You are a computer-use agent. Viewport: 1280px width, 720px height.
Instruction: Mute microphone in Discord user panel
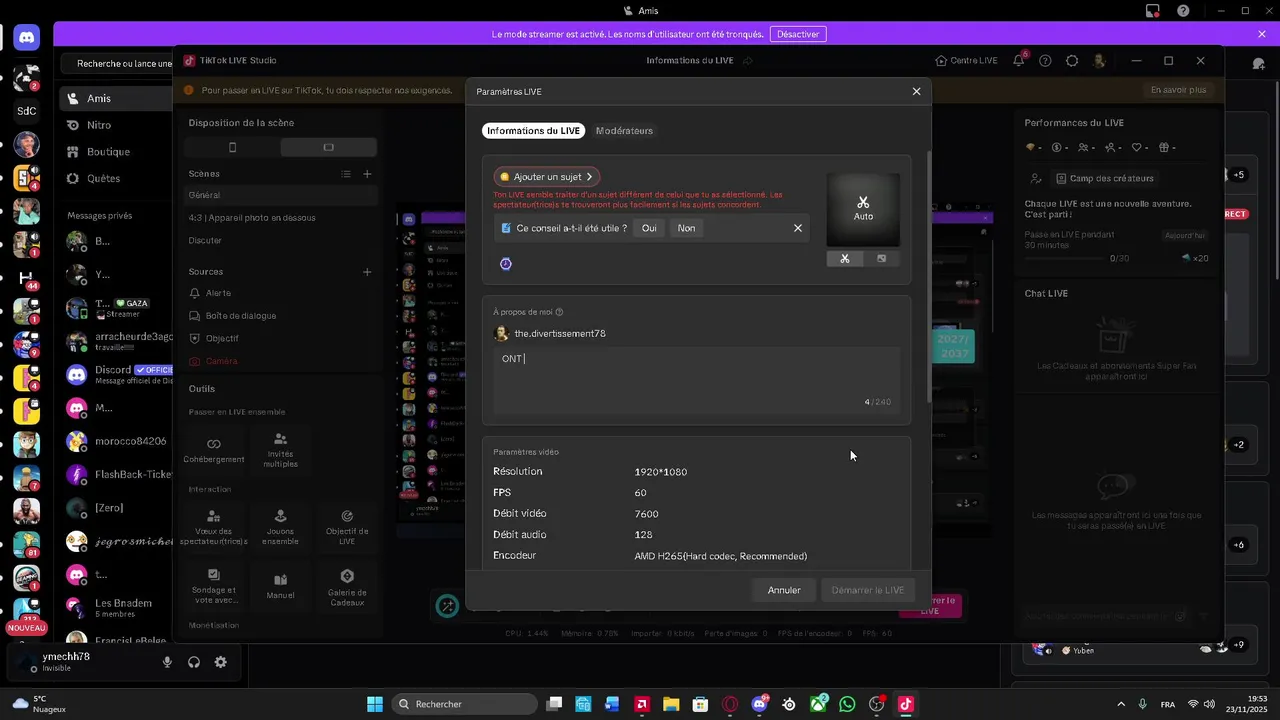click(167, 662)
